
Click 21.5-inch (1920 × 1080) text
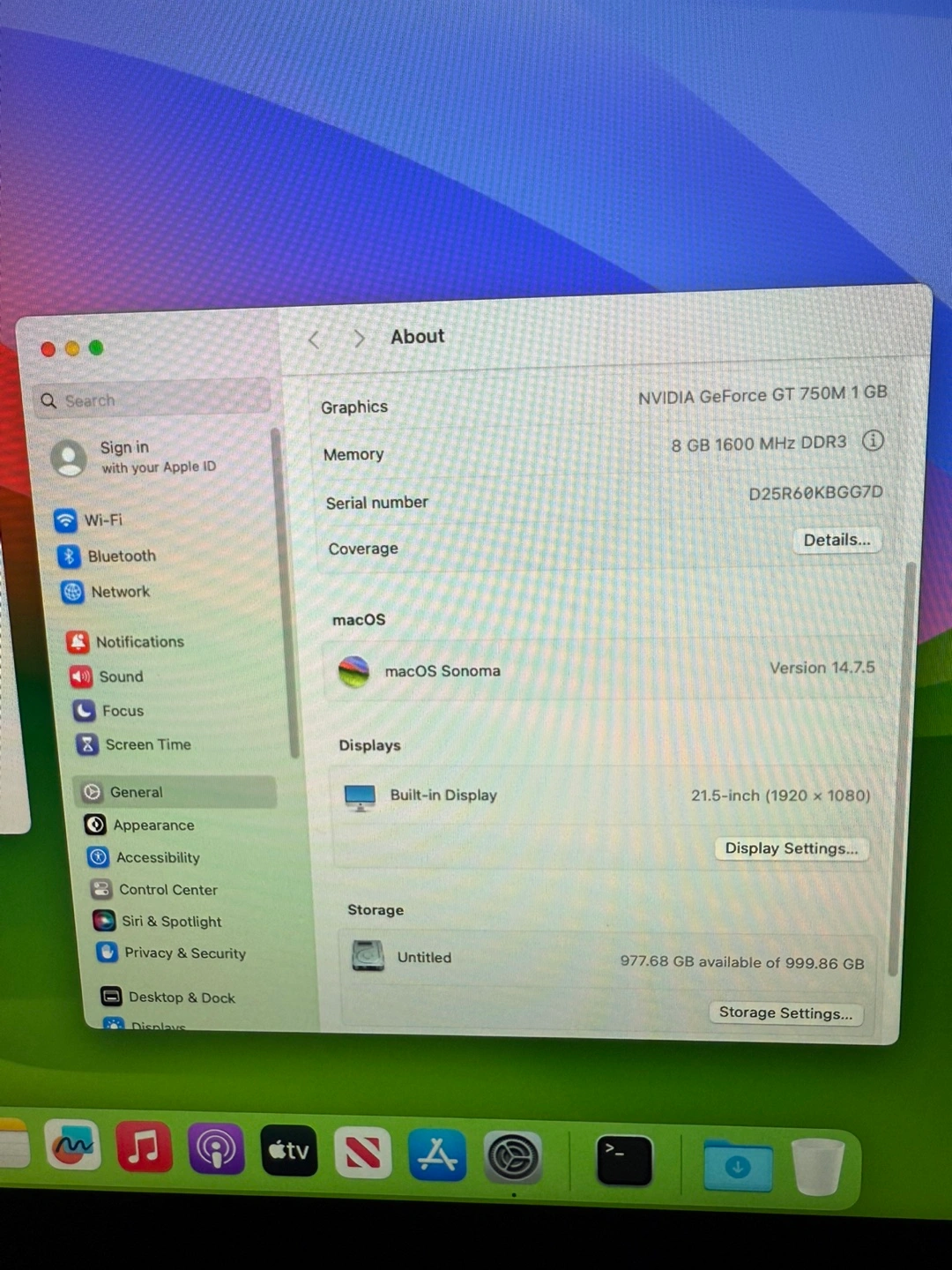780,796
